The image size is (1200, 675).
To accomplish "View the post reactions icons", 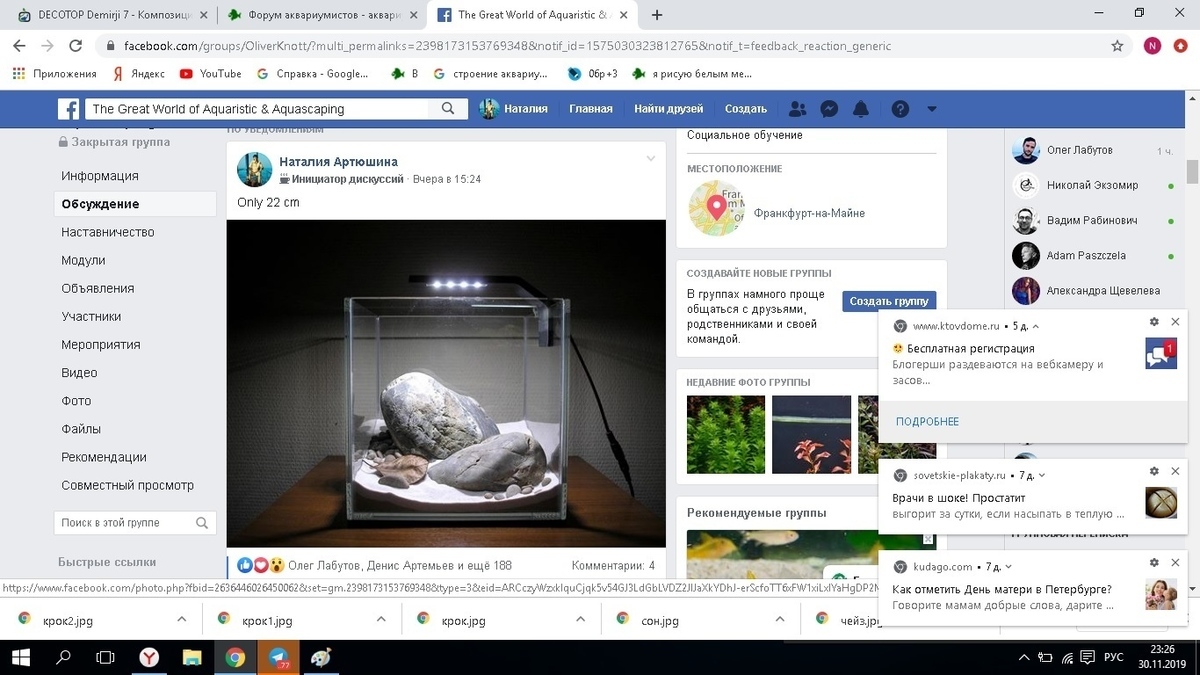I will click(260, 565).
